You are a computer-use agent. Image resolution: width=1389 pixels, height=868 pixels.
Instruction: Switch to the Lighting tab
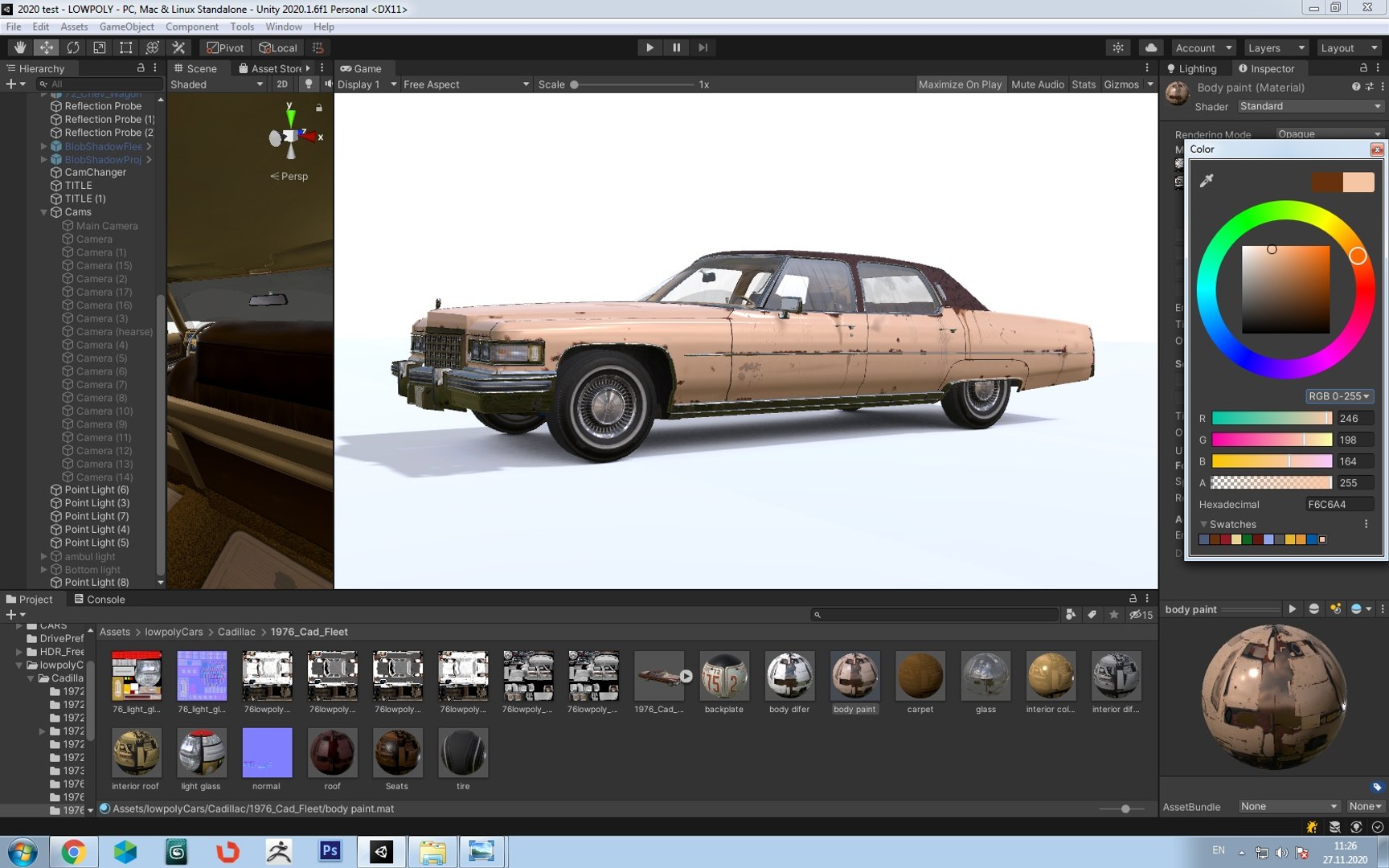[x=1191, y=68]
